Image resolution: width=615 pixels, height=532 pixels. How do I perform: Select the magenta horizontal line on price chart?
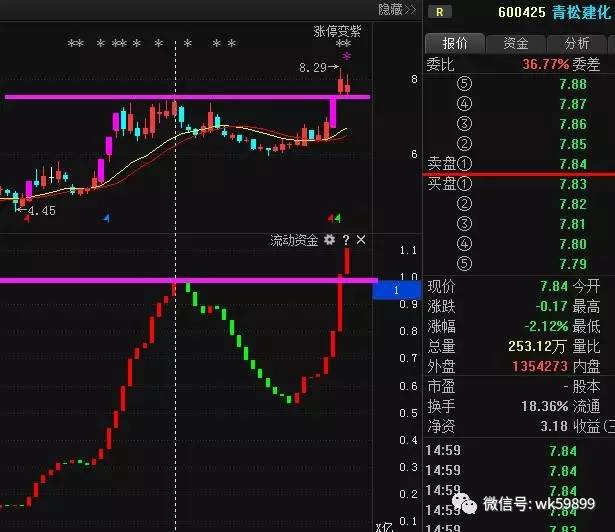pyautogui.click(x=187, y=97)
